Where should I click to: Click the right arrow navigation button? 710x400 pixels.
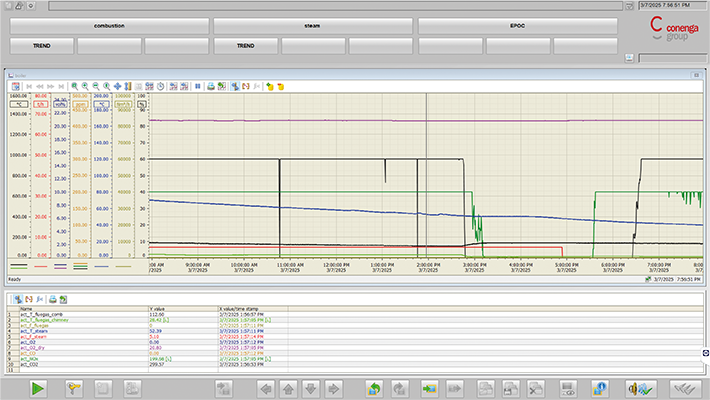pos(333,389)
